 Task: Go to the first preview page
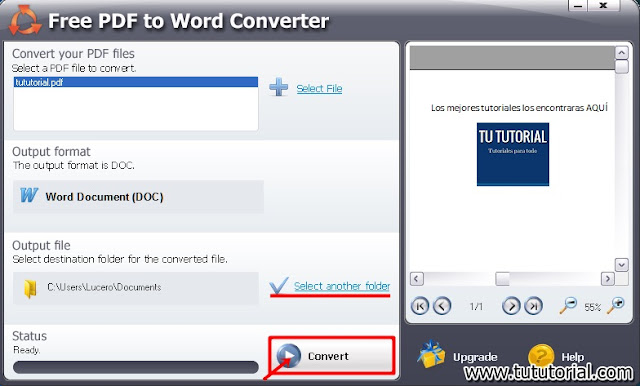click(420, 306)
